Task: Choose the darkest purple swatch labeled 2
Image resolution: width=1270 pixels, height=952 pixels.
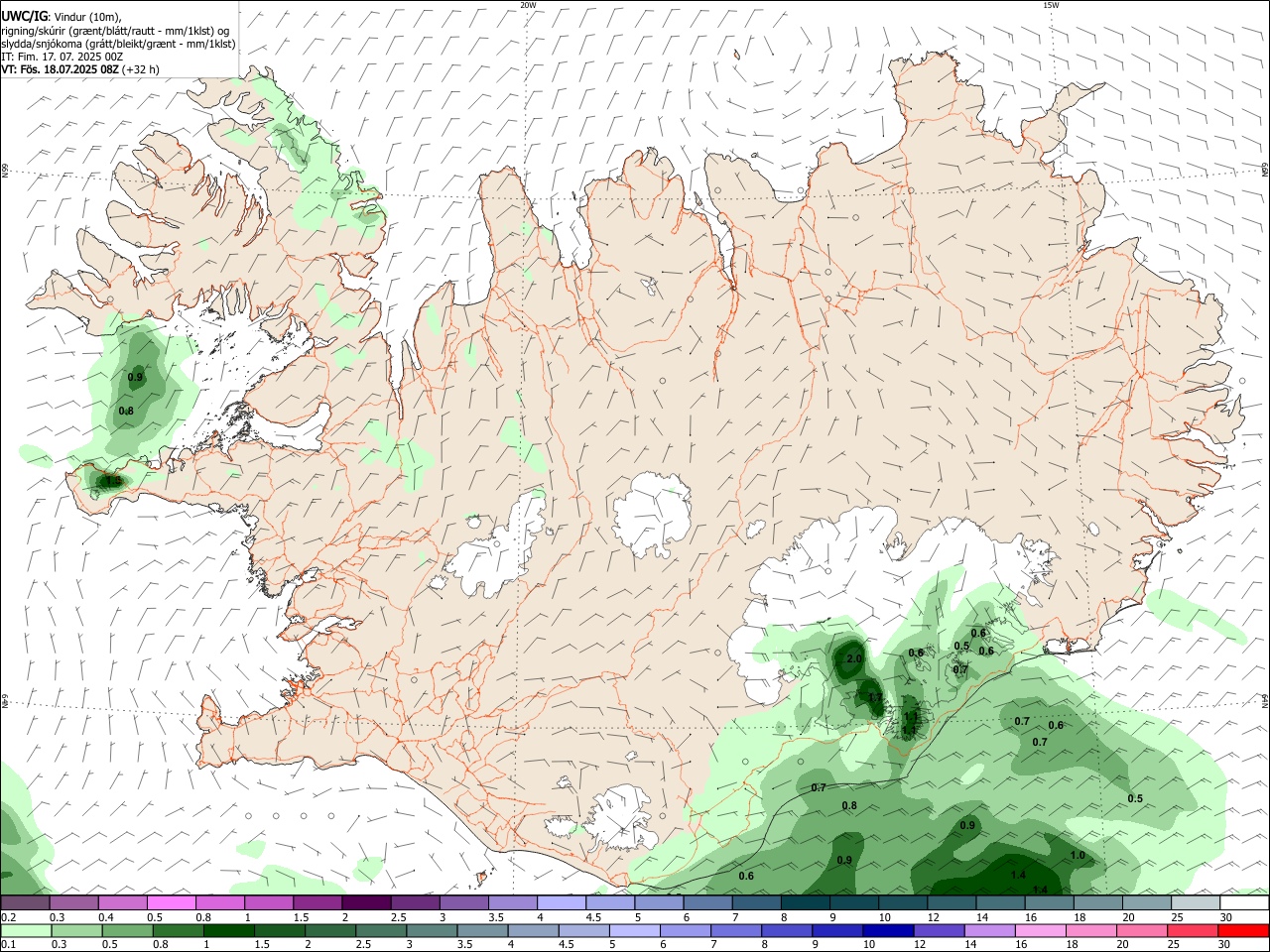Action: 366,902
